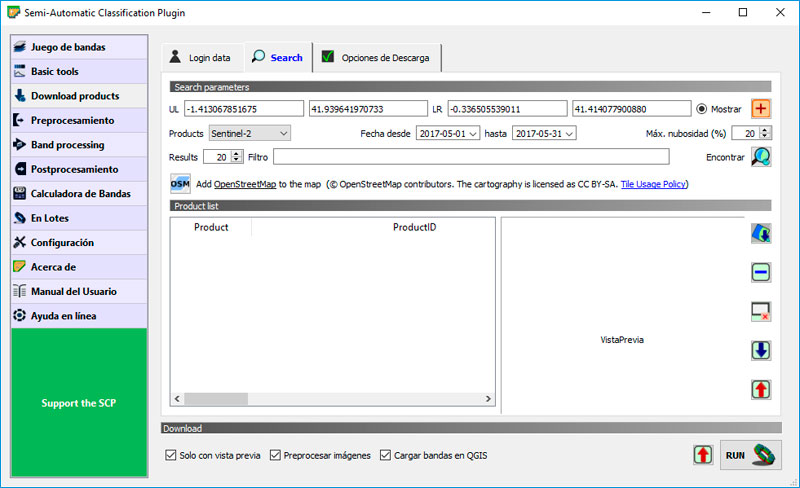Click the orange plus pointer icon
The width and height of the screenshot is (800, 488).
click(761, 109)
